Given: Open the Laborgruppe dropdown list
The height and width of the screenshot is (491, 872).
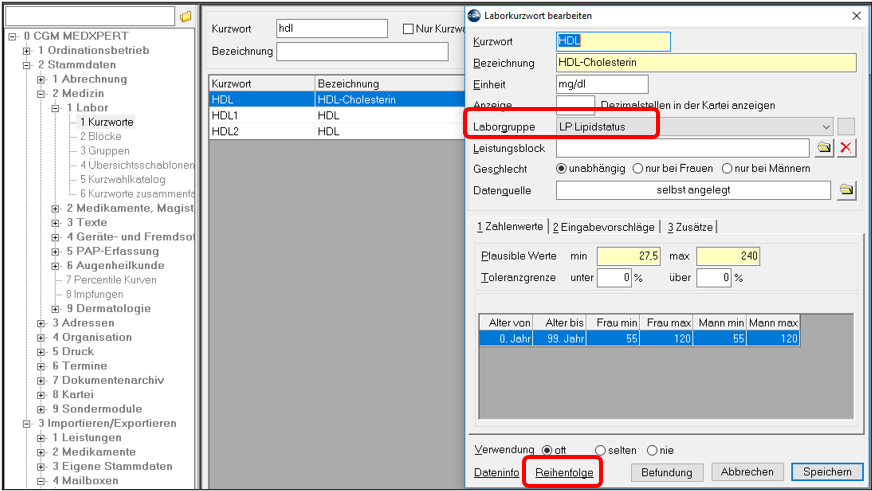Looking at the screenshot, I should 826,127.
